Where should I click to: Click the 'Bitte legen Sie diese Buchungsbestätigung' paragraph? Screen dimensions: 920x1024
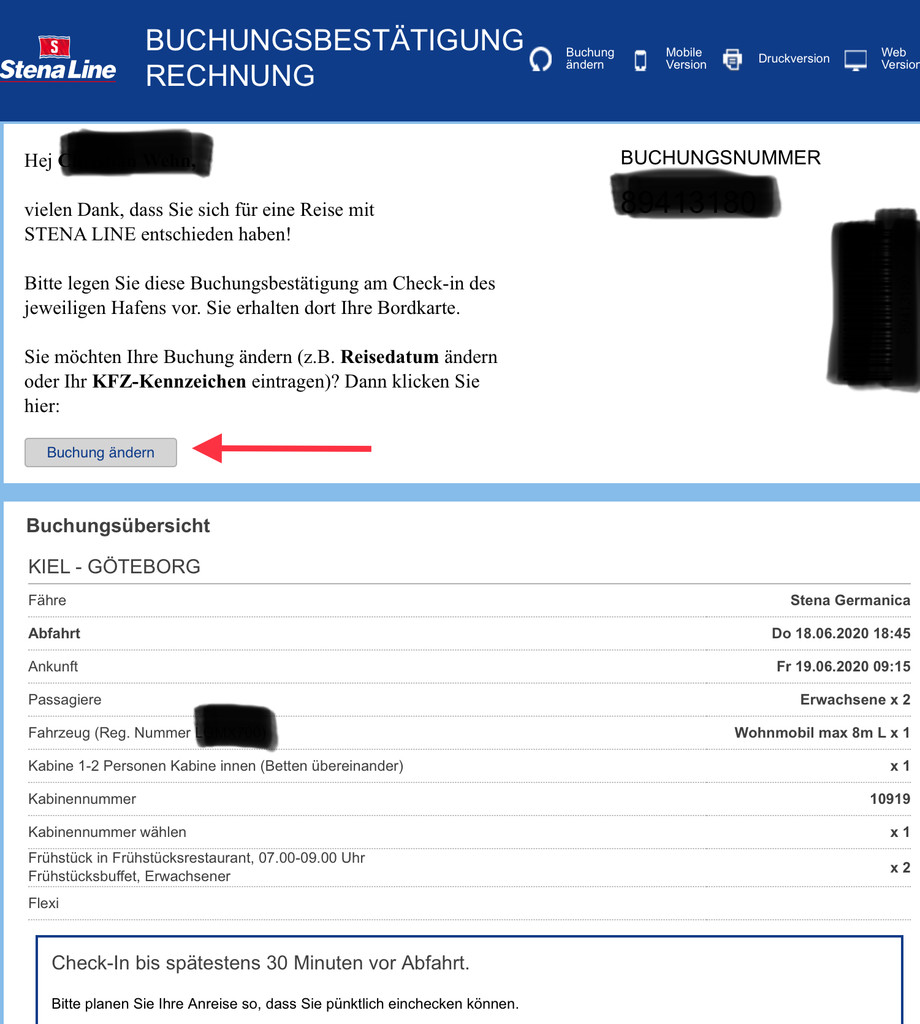(260, 296)
